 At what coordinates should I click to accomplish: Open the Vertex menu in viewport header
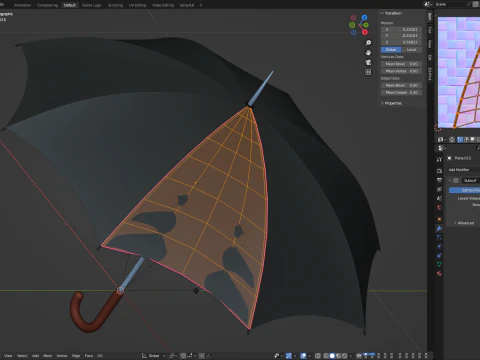point(62,356)
